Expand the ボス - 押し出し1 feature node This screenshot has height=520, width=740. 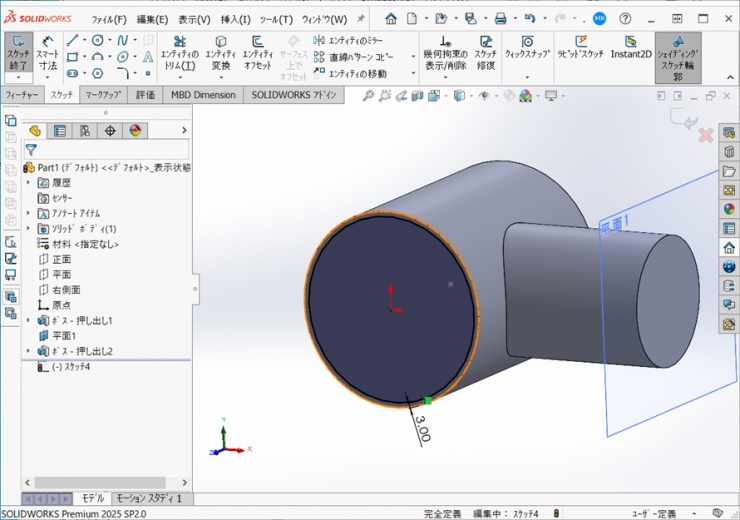28,321
